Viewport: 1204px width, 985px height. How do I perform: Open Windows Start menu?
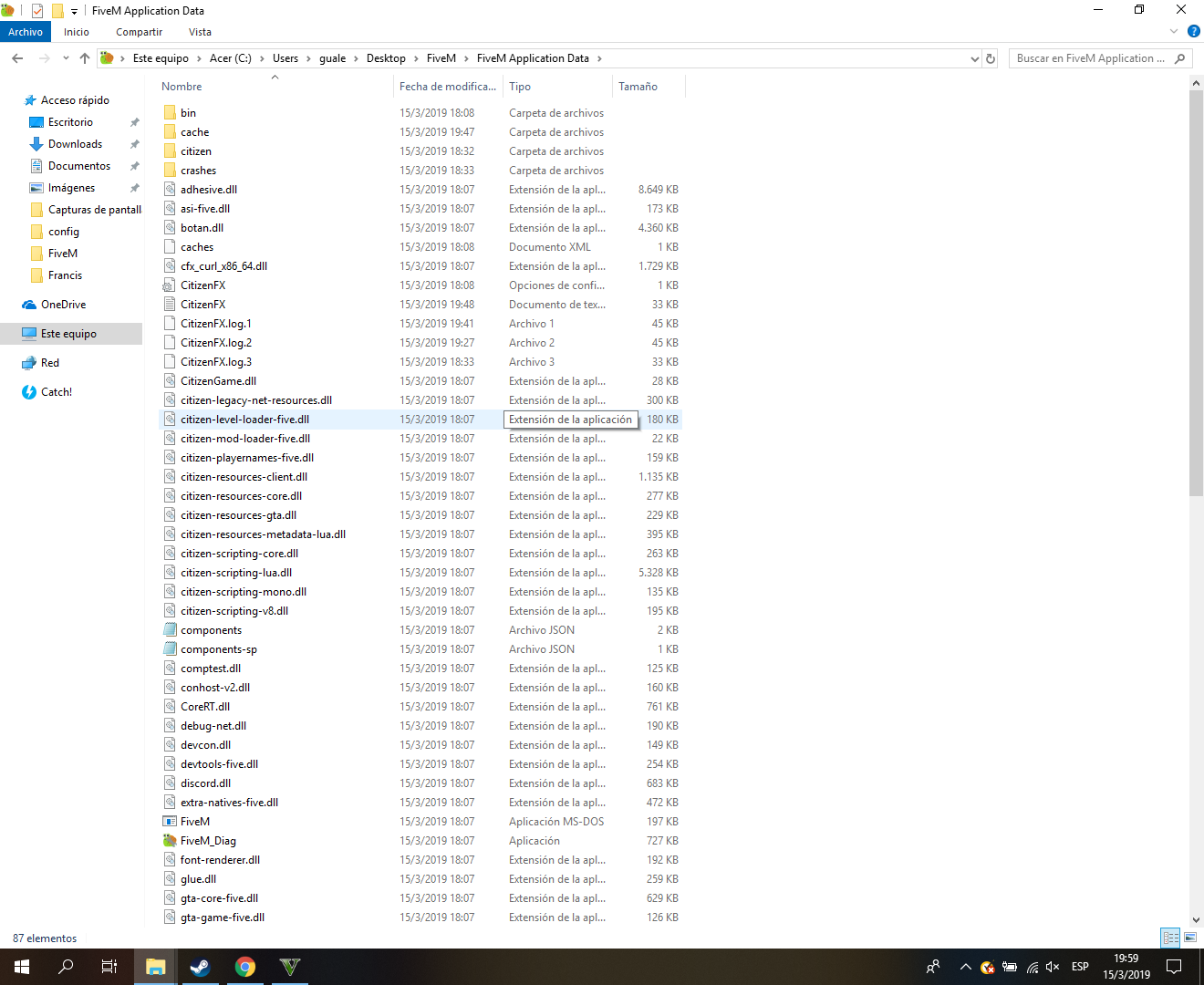coord(22,967)
